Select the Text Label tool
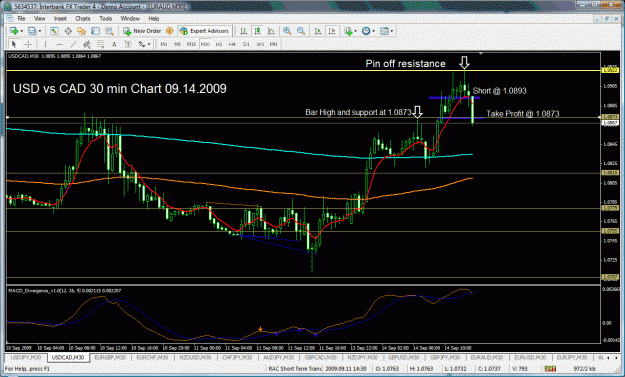 (128, 44)
